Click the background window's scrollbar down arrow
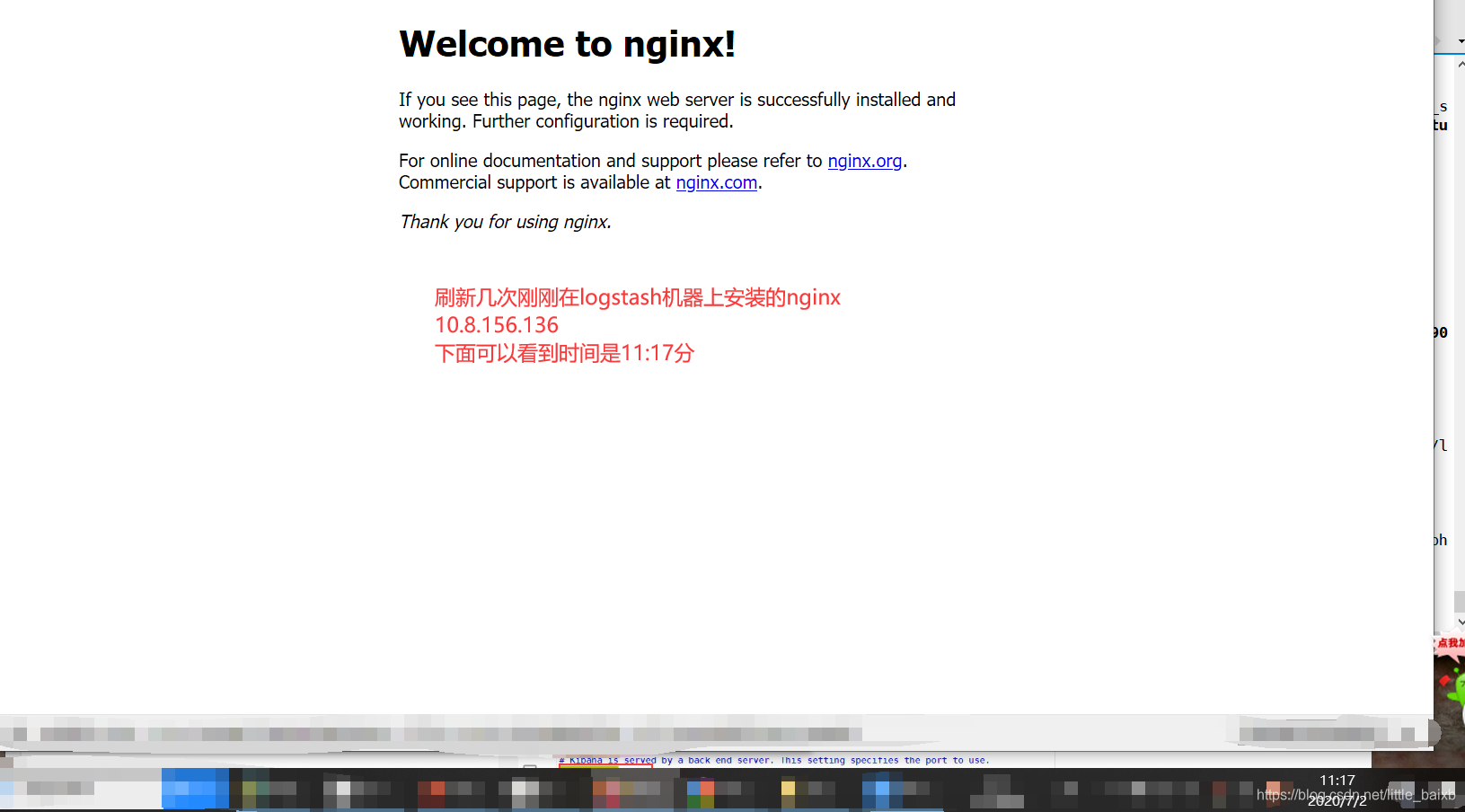The width and height of the screenshot is (1465, 812). click(1461, 622)
